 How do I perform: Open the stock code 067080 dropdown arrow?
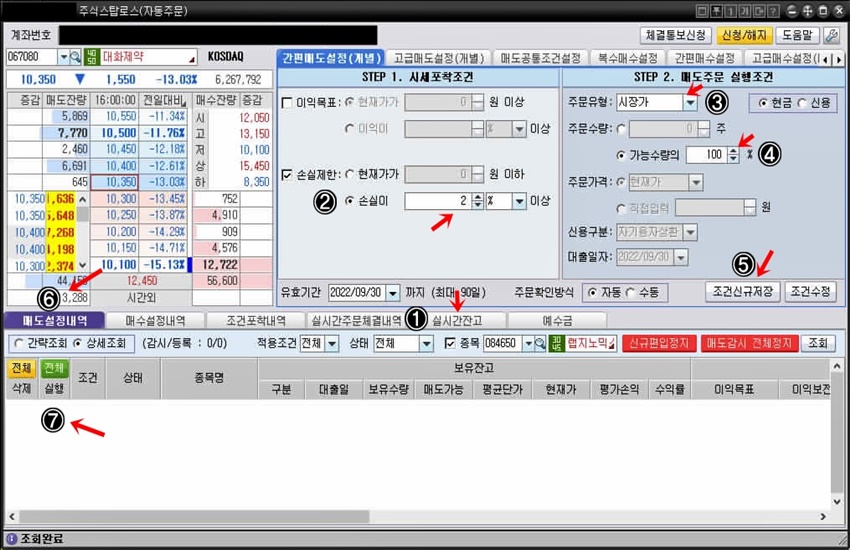tap(63, 56)
